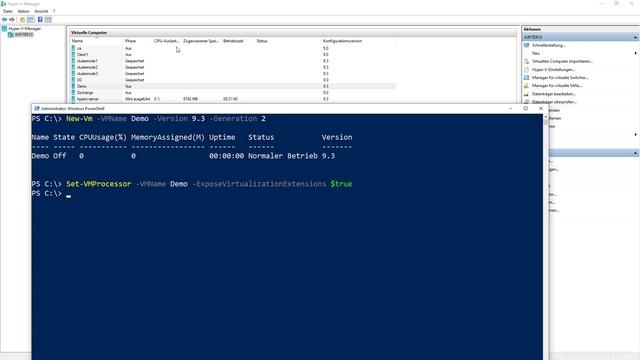The width and height of the screenshot is (640, 360).
Task: Select the clusternode2 virtual machine name
Action: 87,67
